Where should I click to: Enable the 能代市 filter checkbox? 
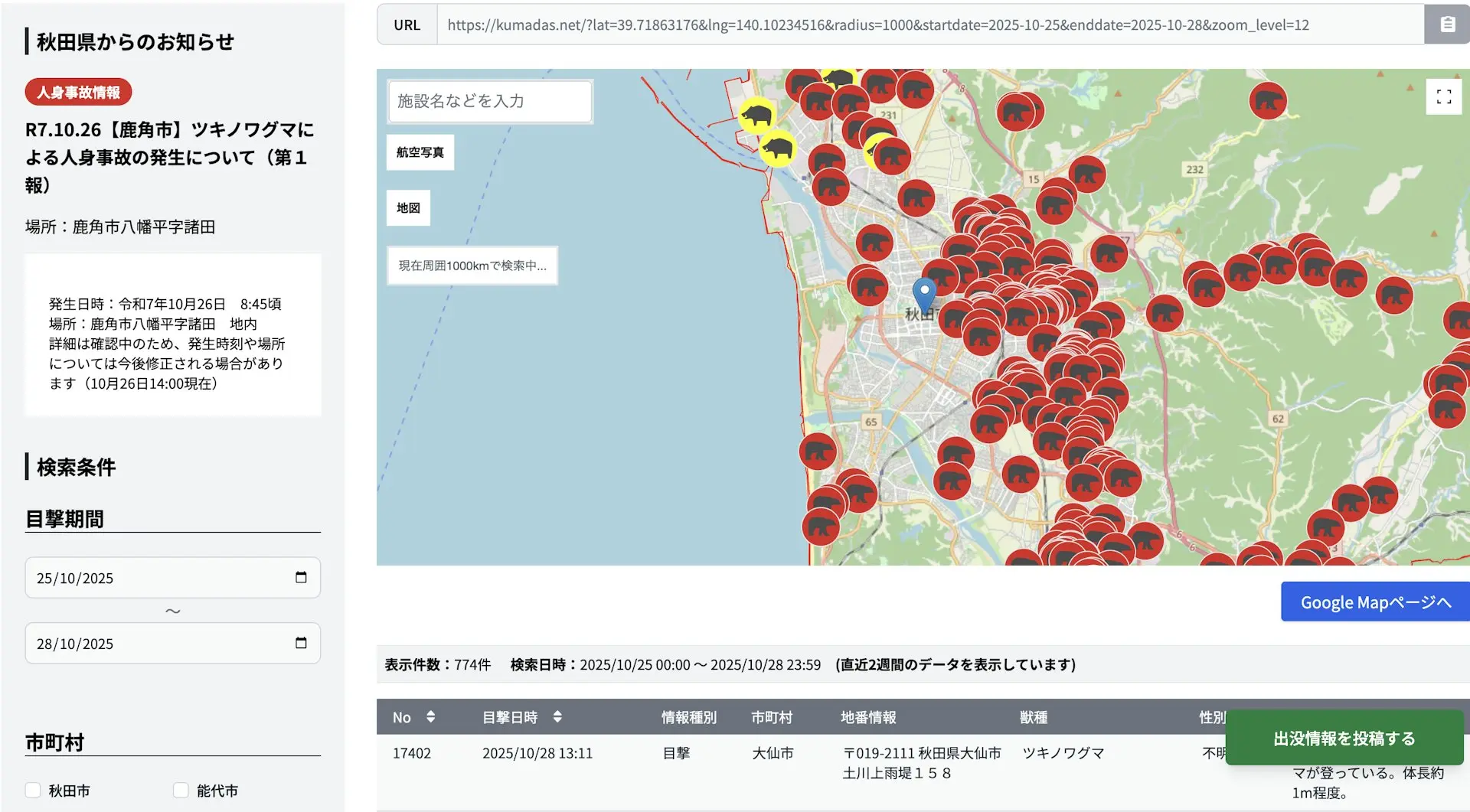[x=181, y=791]
